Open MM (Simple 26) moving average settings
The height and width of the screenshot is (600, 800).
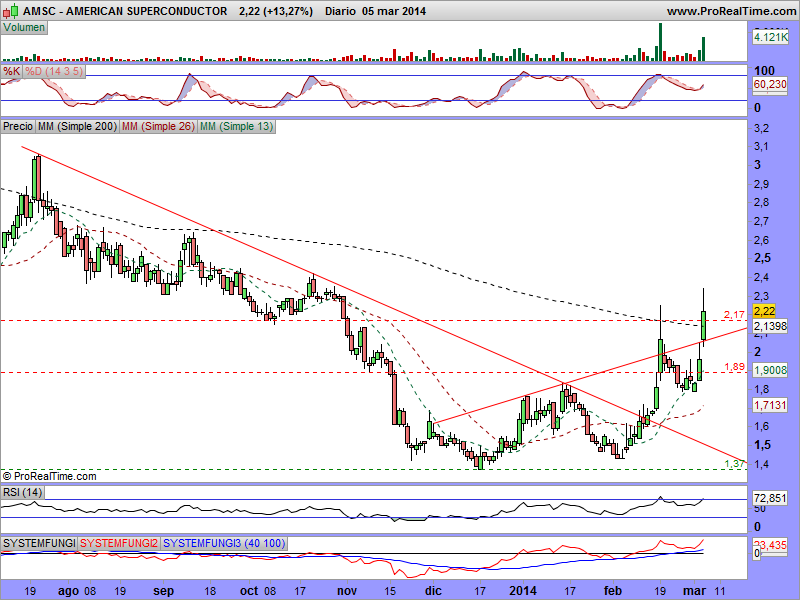coord(158,127)
